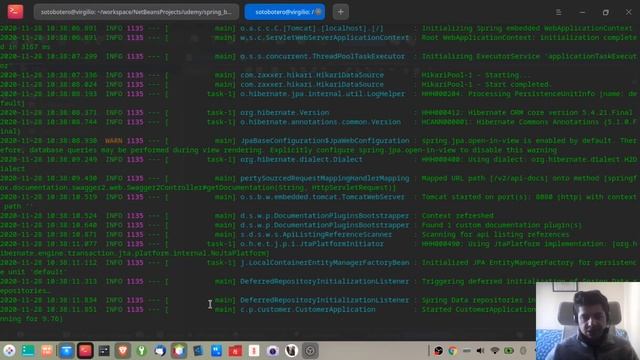
Task: Open the grey gear settings icon in dock
Action: pos(310,351)
